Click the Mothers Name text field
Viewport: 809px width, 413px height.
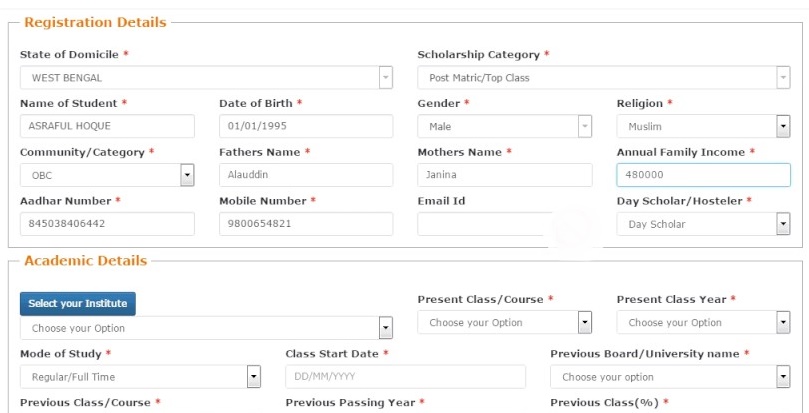click(505, 175)
